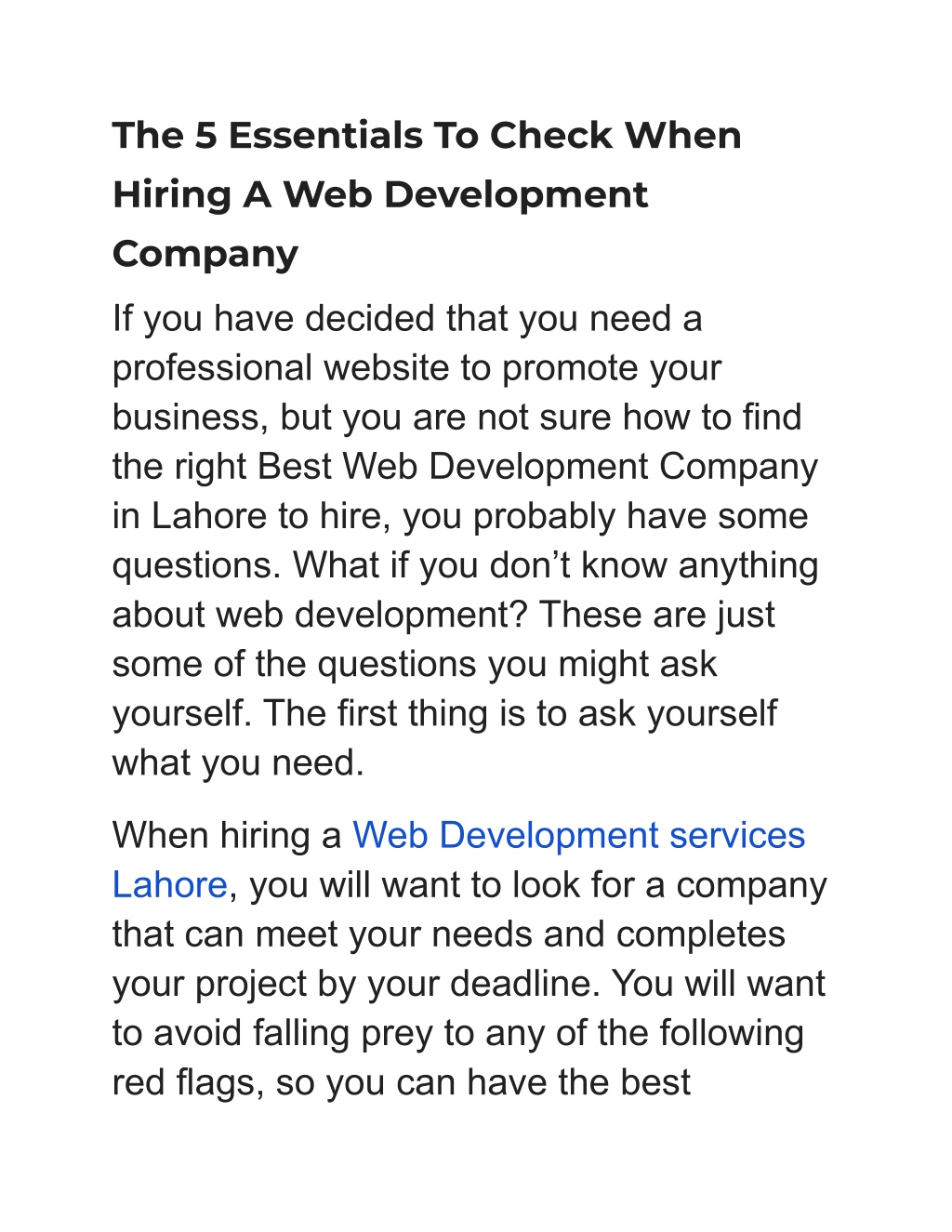Image resolution: width=952 pixels, height=1232 pixels.
Task: Click the line 'to avoid falling prey'
Action: coord(458,1033)
